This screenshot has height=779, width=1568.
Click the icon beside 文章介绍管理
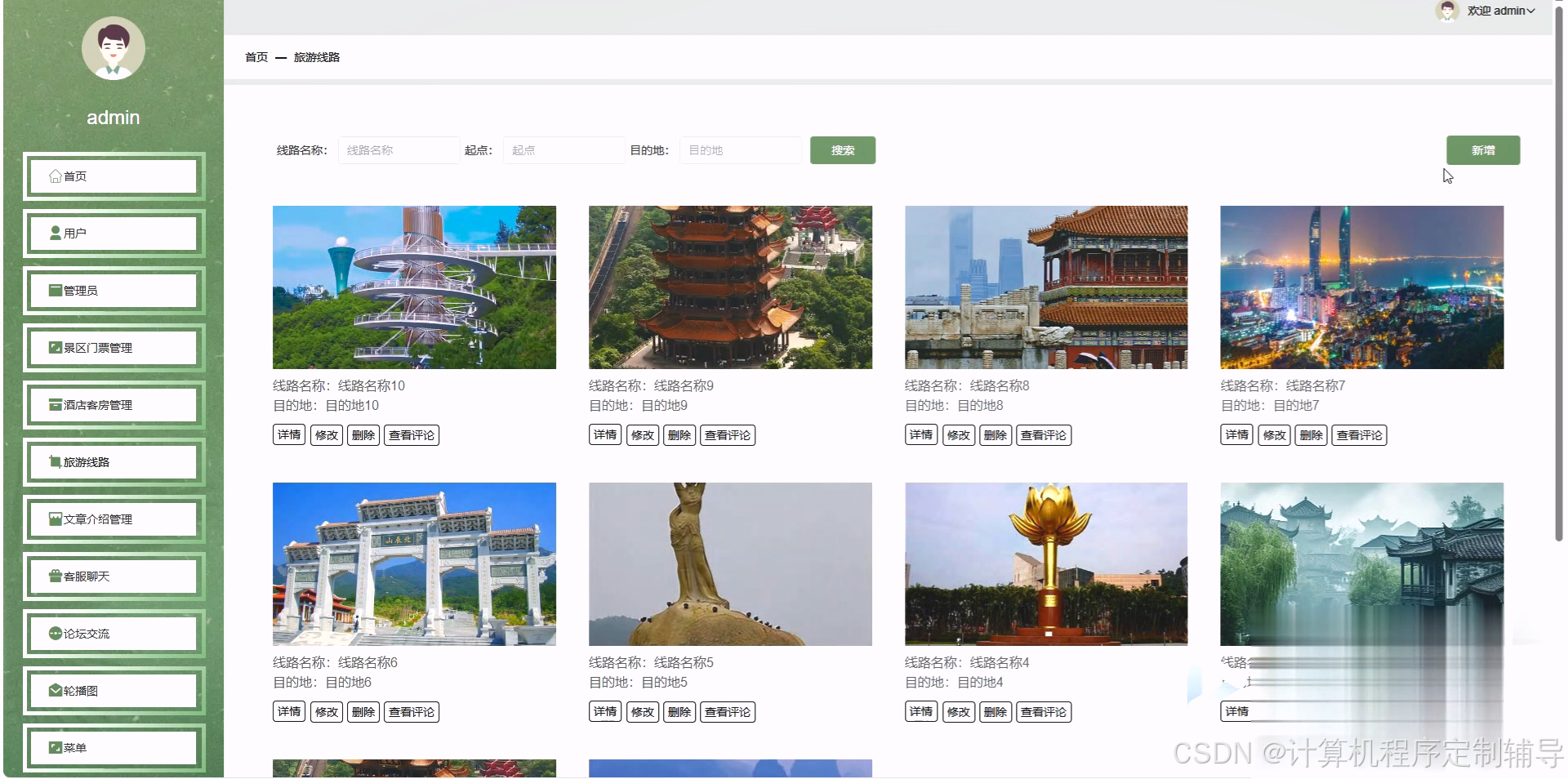(56, 519)
